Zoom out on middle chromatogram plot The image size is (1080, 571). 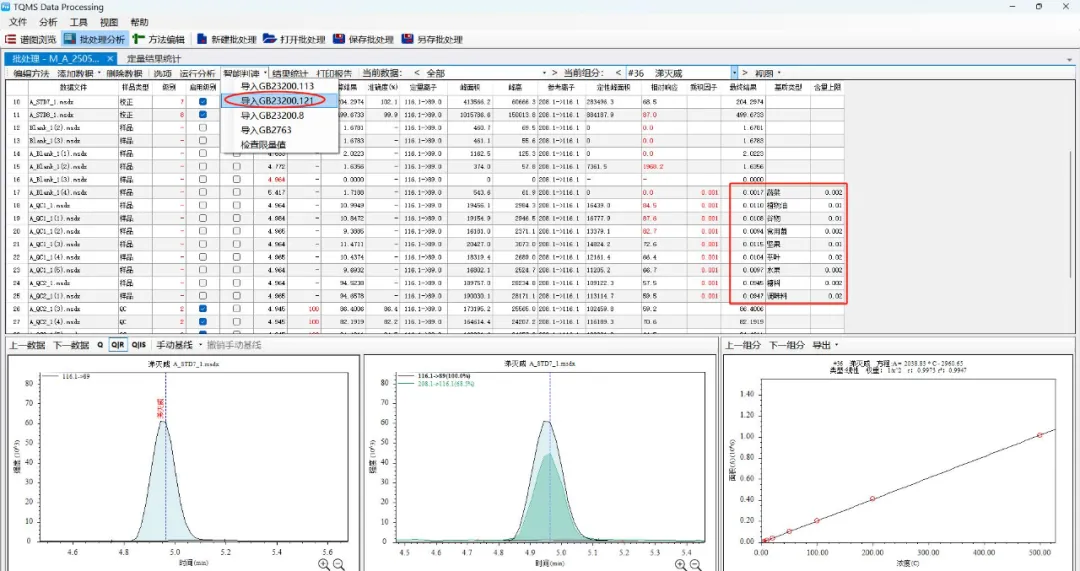coord(695,564)
